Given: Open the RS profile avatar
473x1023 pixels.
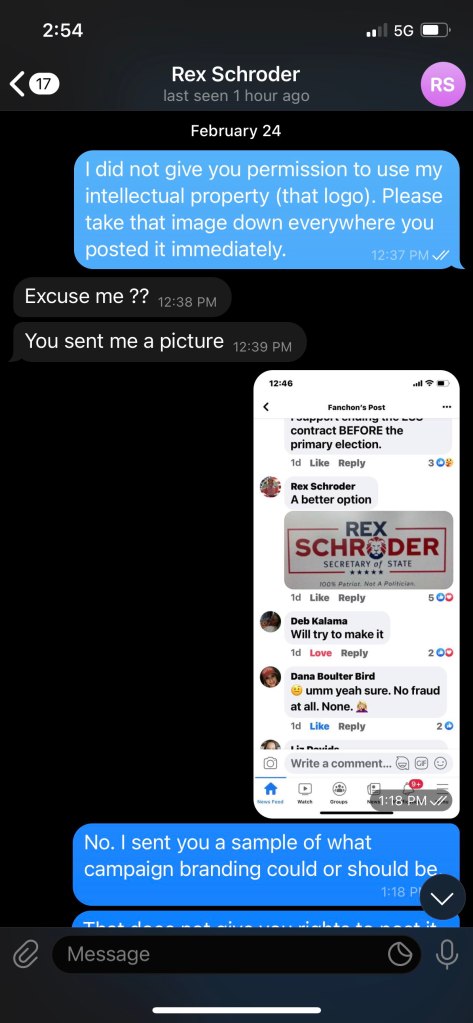Looking at the screenshot, I should (x=442, y=84).
